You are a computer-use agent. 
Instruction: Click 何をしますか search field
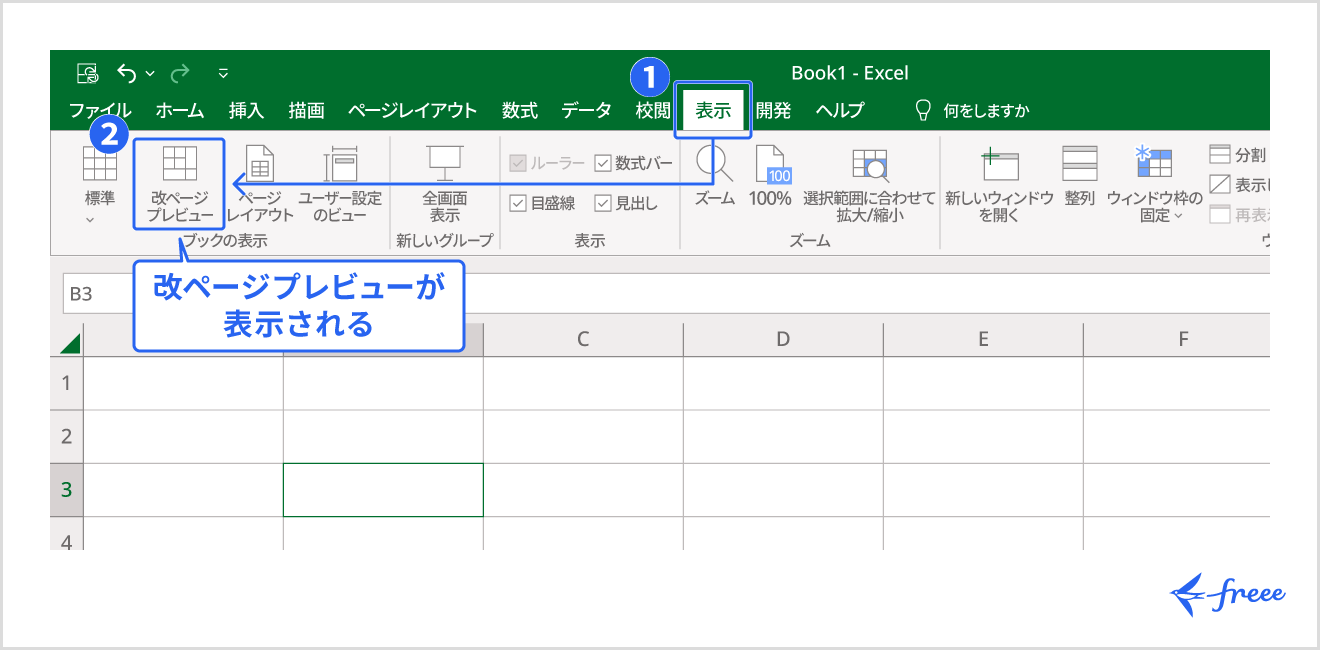pyautogui.click(x=987, y=110)
